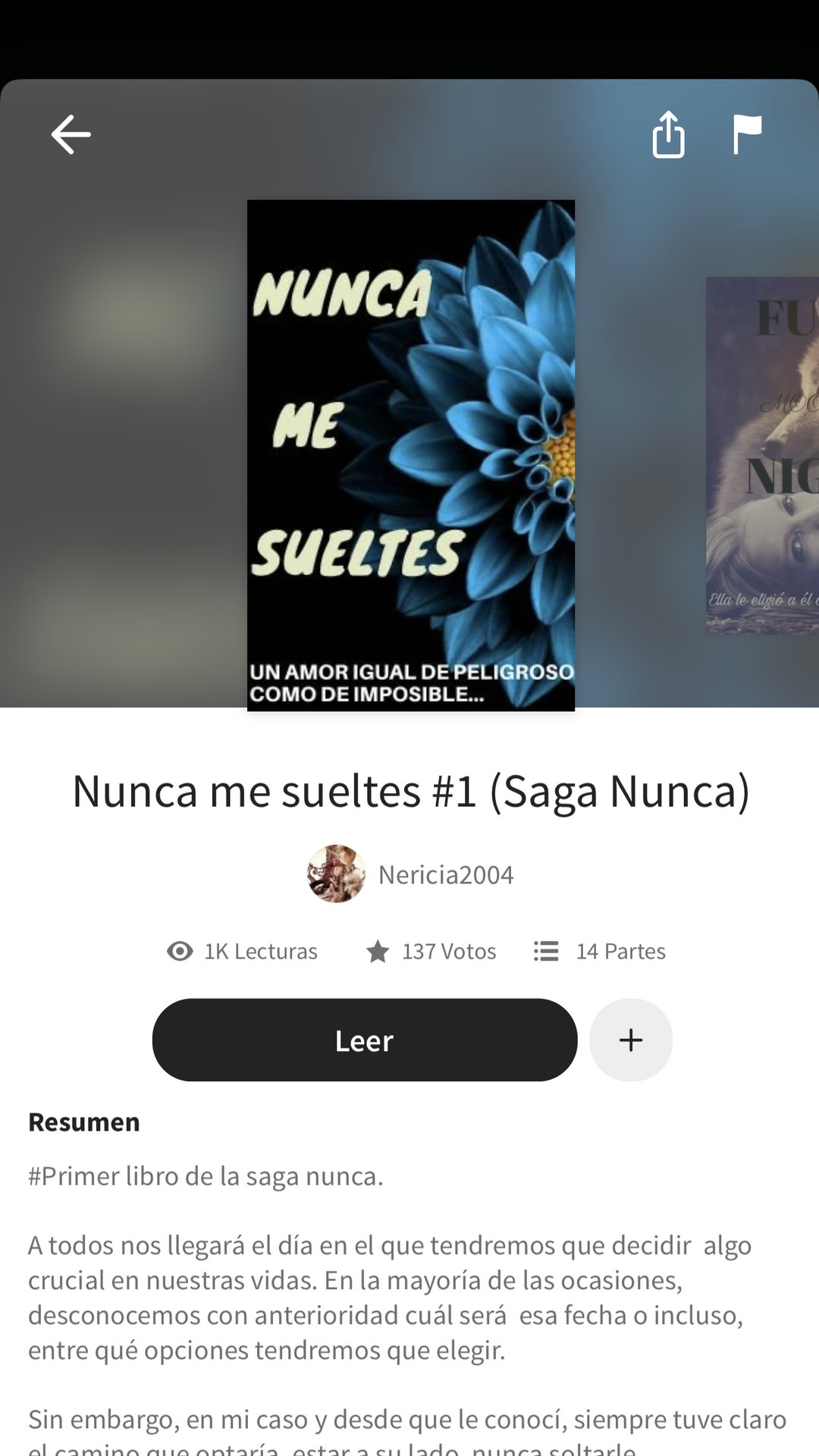Screen dimensions: 819x1456
Task: Open the share icon
Action: [x=668, y=134]
